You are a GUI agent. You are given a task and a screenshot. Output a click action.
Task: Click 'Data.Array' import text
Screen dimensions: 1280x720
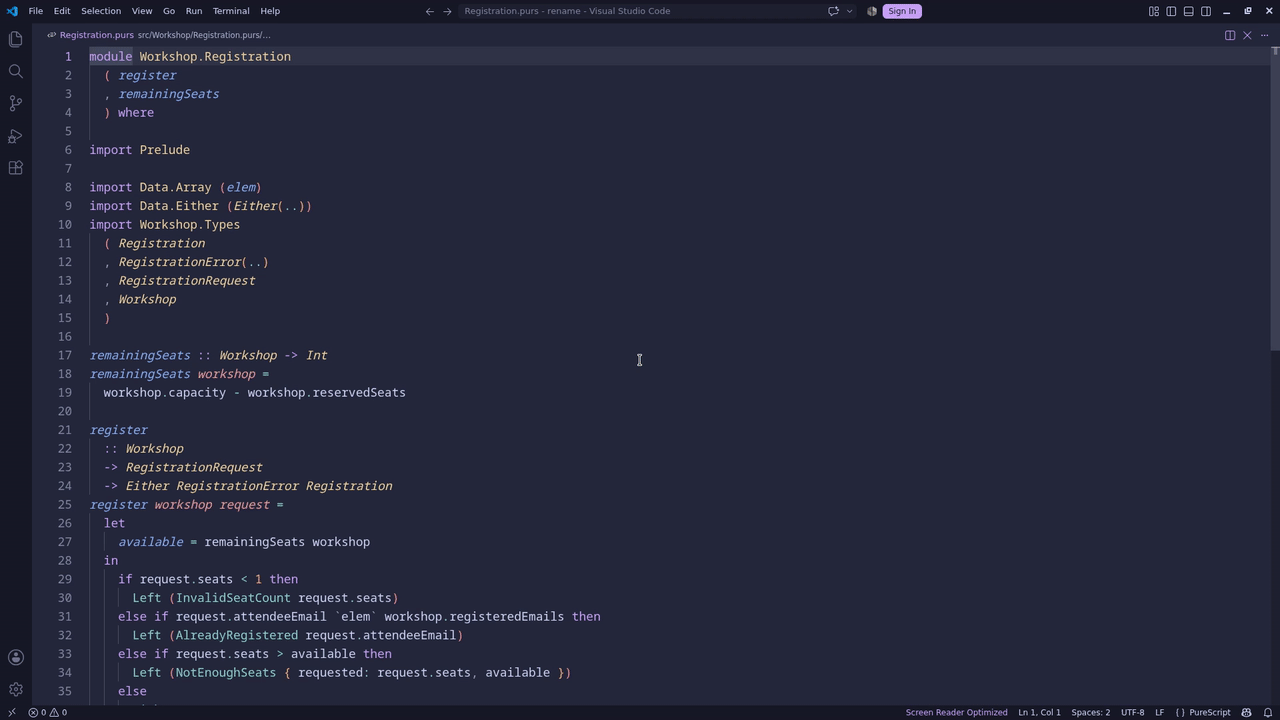[x=176, y=187]
